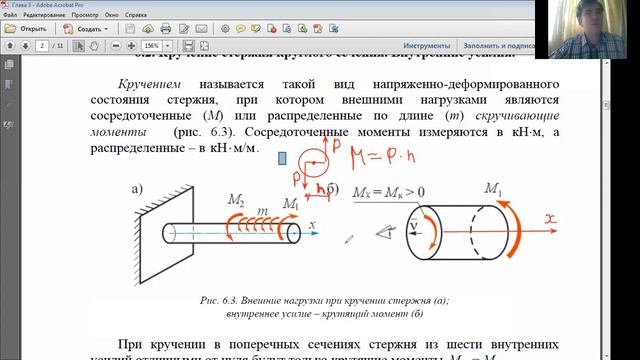Click the Открыть button label
Viewport: 640px width, 360px height.
tap(33, 29)
